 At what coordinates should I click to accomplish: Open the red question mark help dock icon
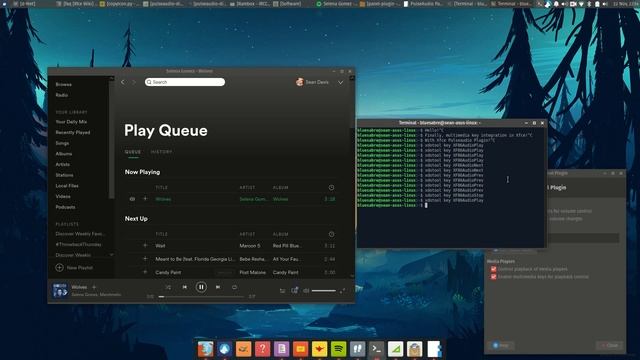click(x=262, y=349)
